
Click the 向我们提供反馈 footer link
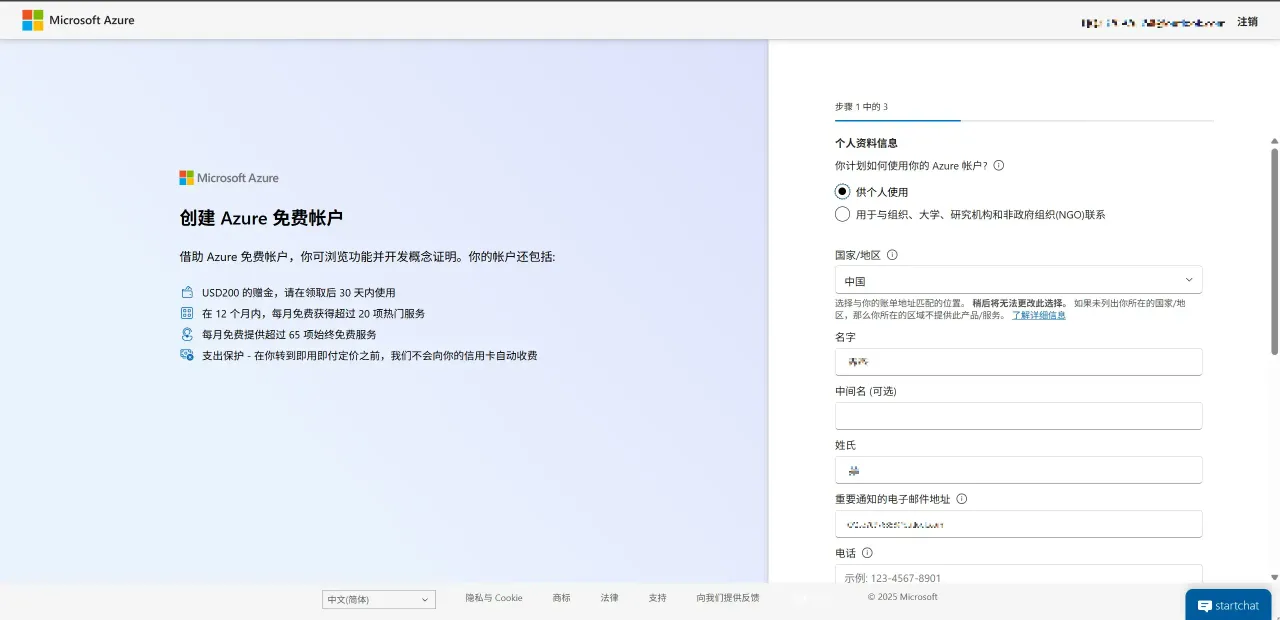tap(728, 598)
